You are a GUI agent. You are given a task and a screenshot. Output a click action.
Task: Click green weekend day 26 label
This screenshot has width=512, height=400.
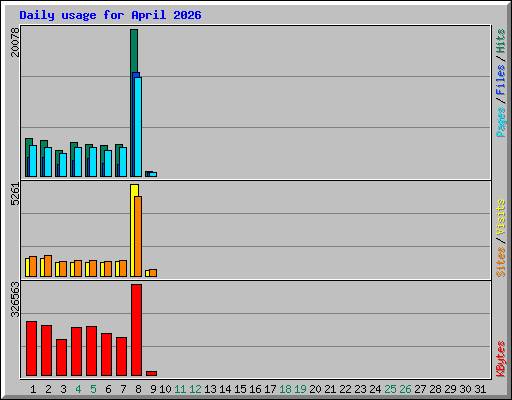405,389
